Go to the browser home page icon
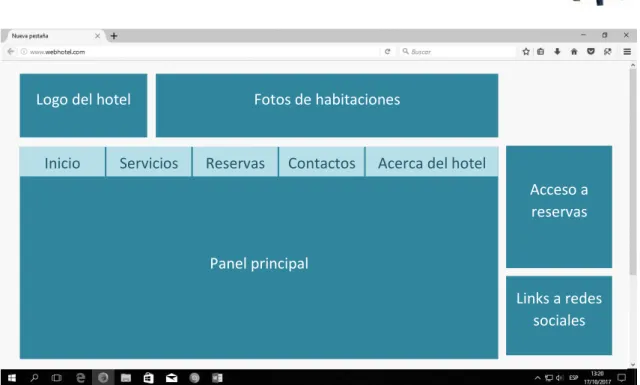 (x=574, y=51)
